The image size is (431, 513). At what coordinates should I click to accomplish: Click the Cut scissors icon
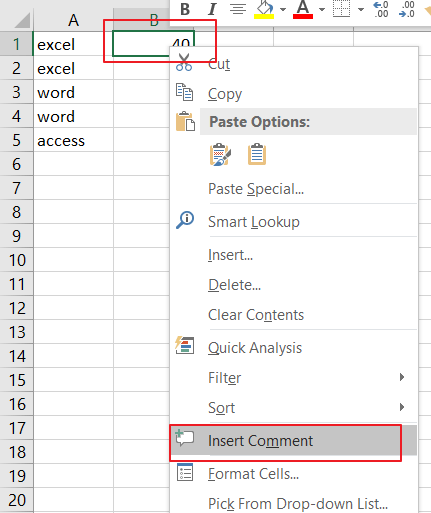tap(184, 62)
